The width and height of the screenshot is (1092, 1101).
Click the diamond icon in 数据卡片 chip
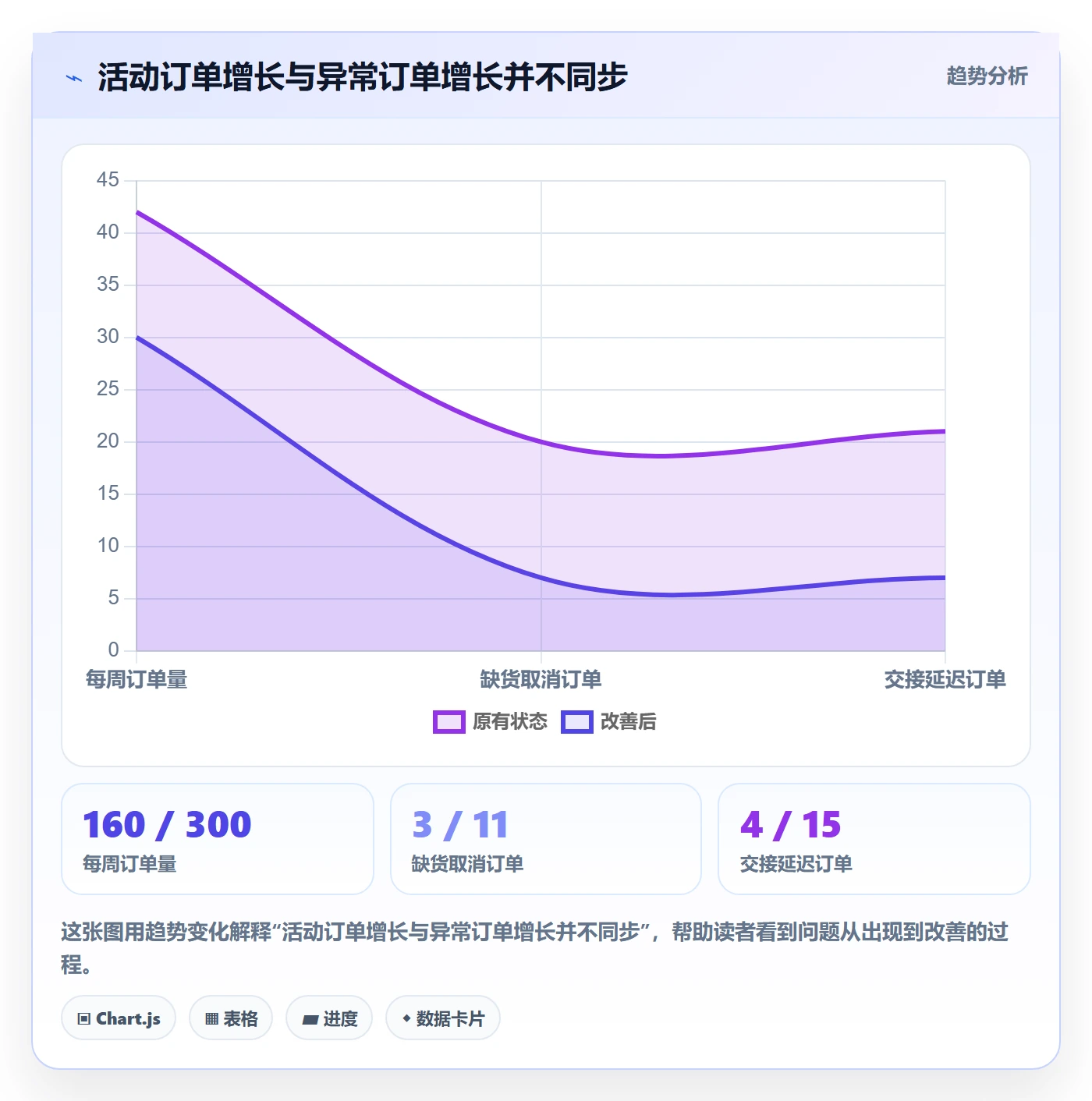pyautogui.click(x=406, y=1018)
